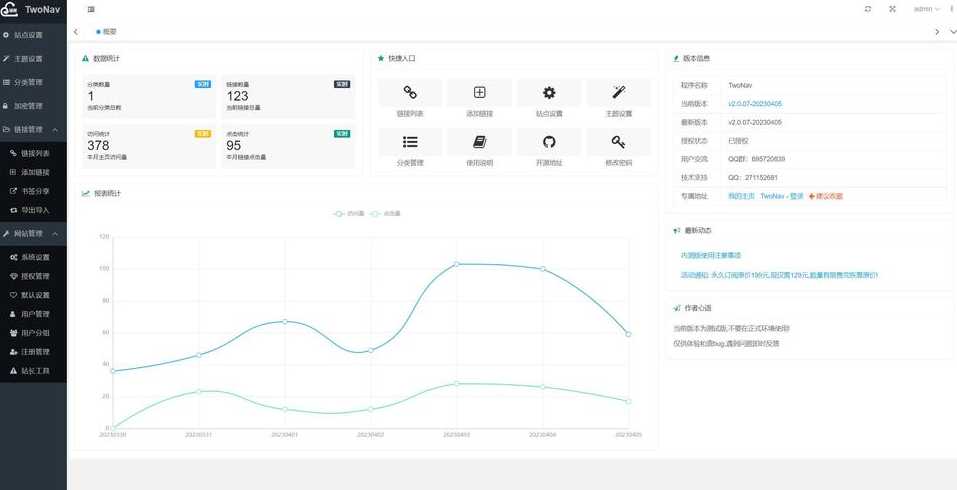957x490 pixels.
Task: Open the chain icon 链接列表 quick entry
Action: (x=410, y=100)
